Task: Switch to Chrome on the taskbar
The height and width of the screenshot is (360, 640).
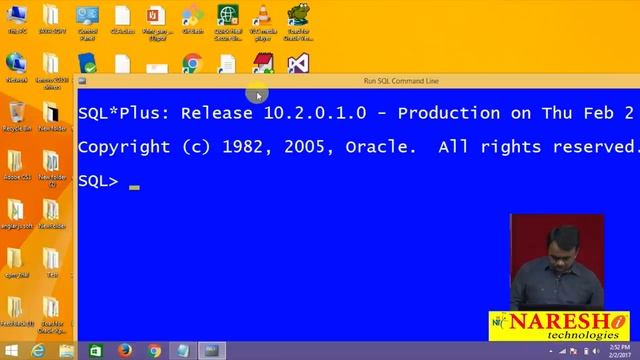Action: pos(154,351)
